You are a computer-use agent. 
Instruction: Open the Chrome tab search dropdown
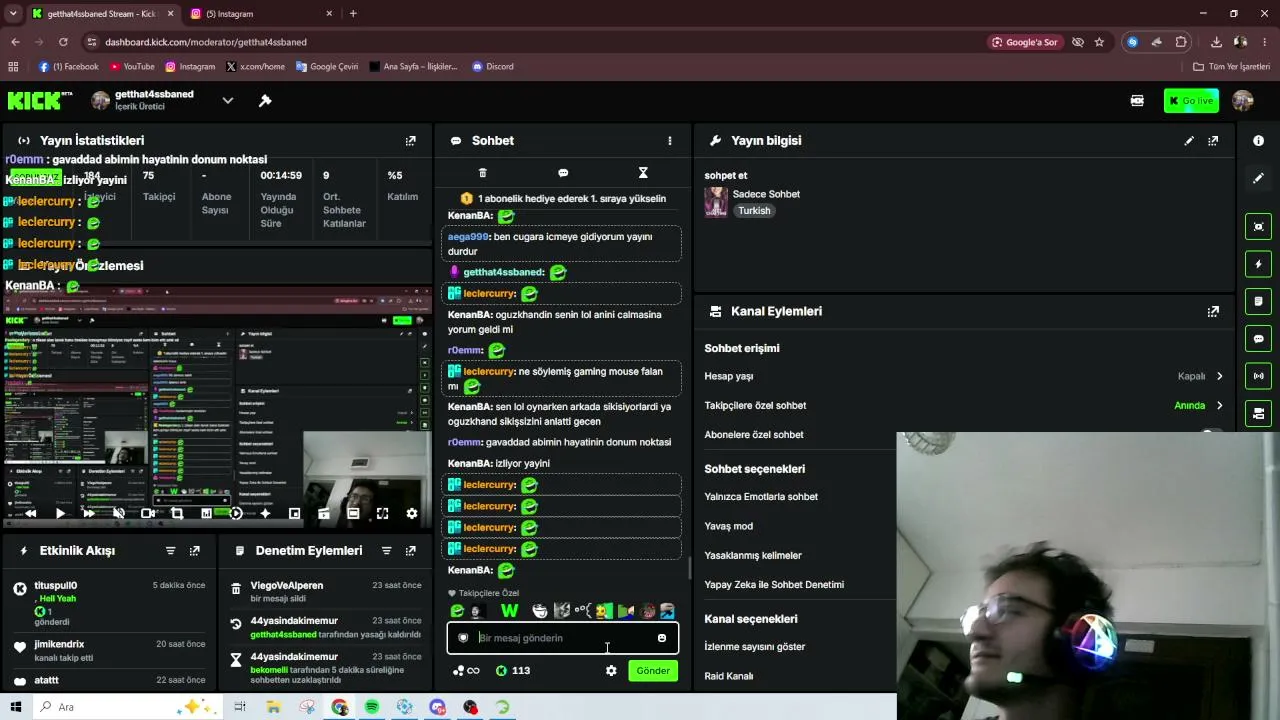(x=13, y=14)
